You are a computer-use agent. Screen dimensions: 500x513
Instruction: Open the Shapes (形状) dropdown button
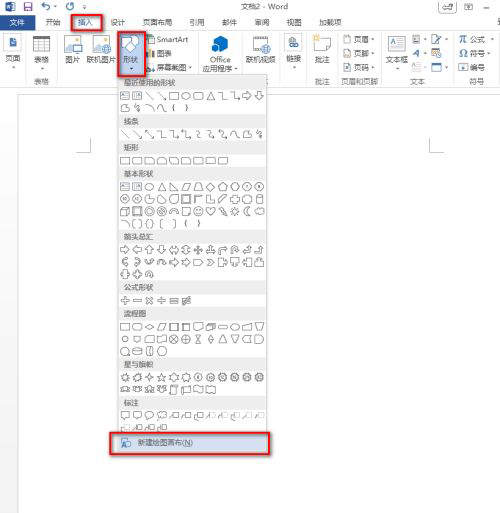coord(131,53)
